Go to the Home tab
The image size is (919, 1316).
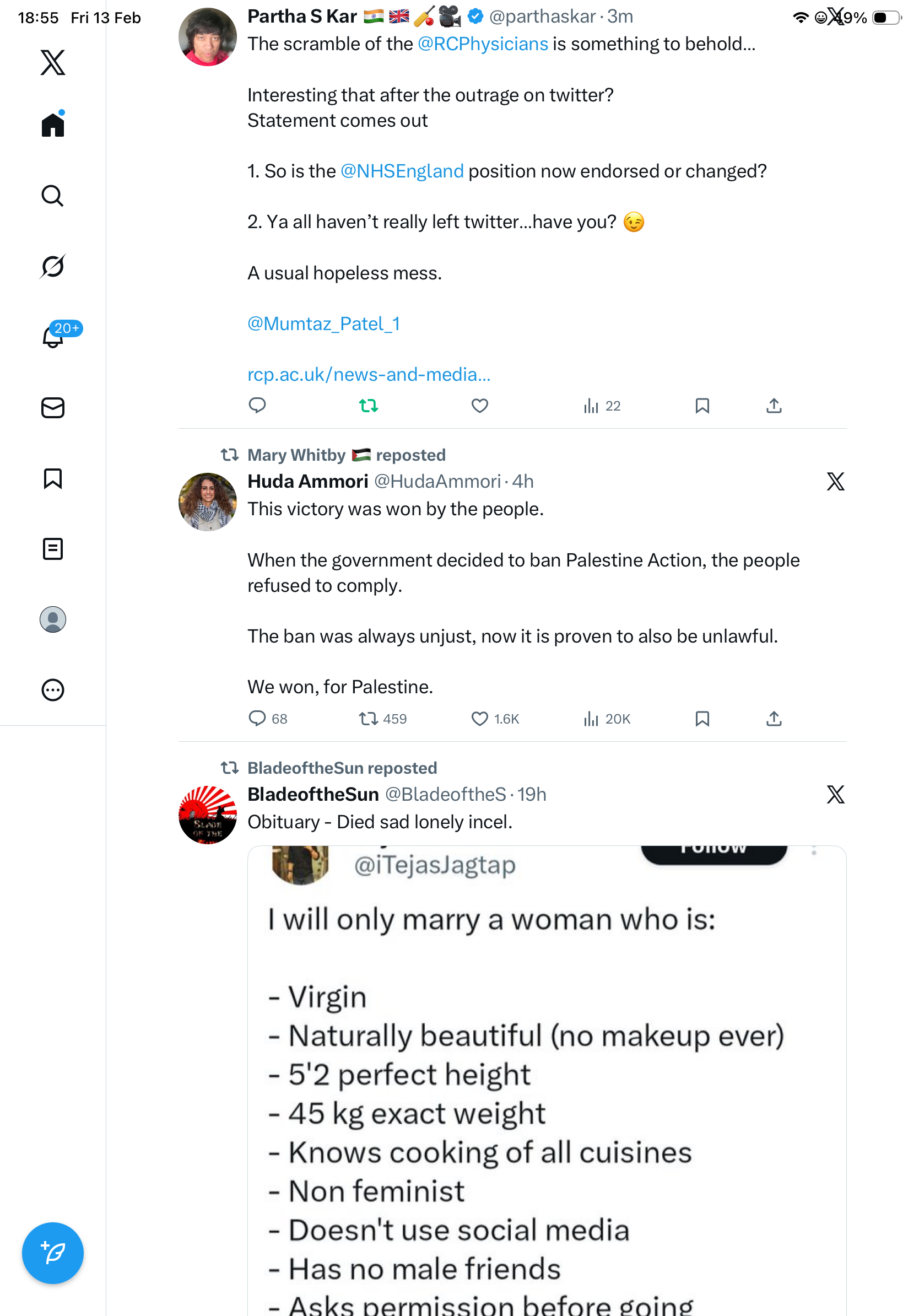point(53,125)
